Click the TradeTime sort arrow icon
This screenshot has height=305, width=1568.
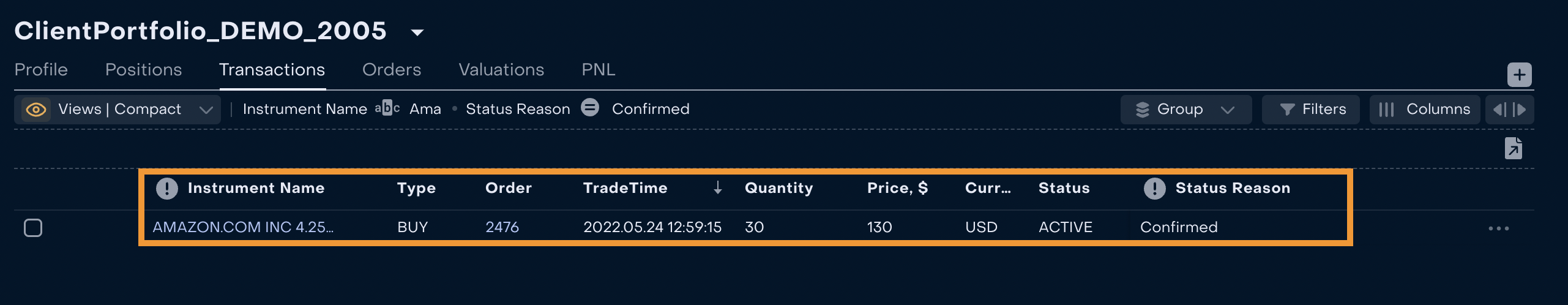click(717, 188)
